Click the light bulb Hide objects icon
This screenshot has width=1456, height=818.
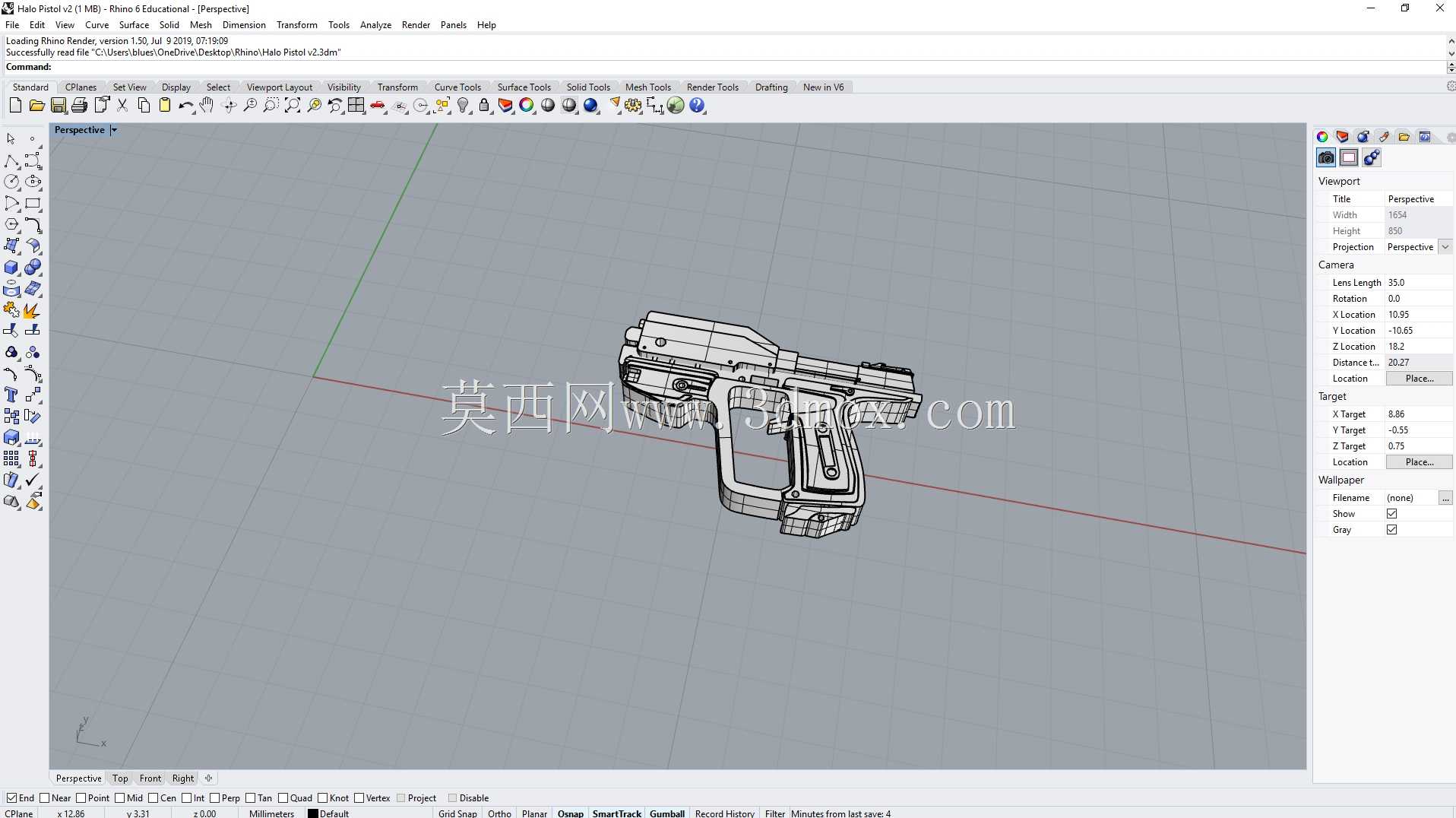(x=463, y=106)
